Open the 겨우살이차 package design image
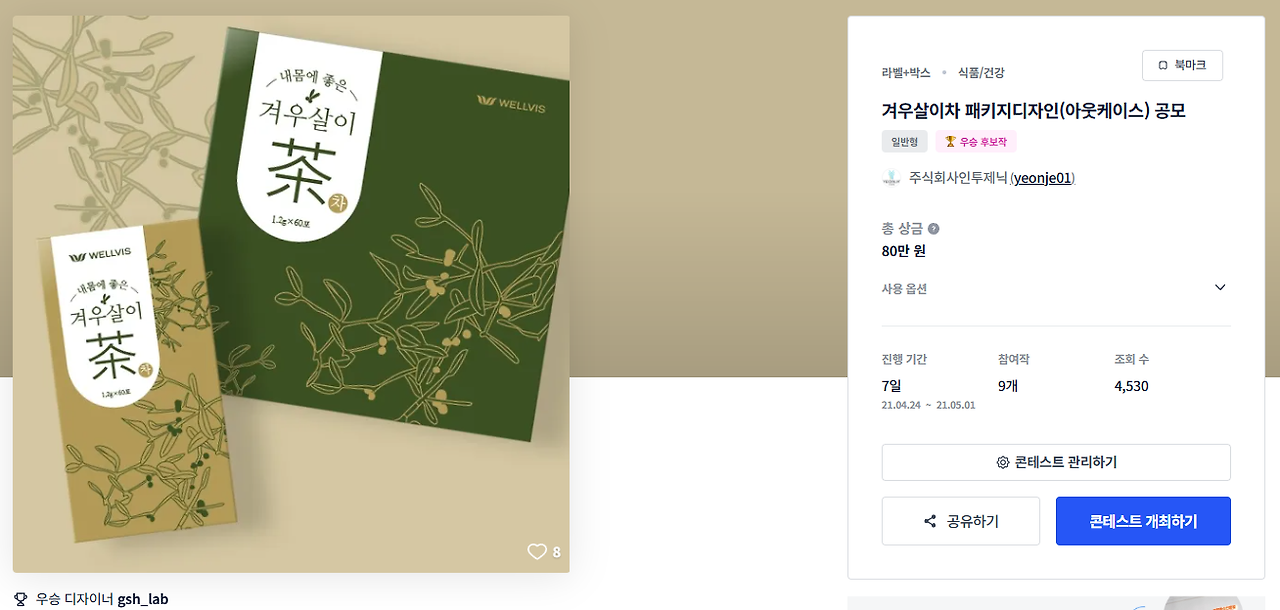The image size is (1280, 610). click(291, 294)
